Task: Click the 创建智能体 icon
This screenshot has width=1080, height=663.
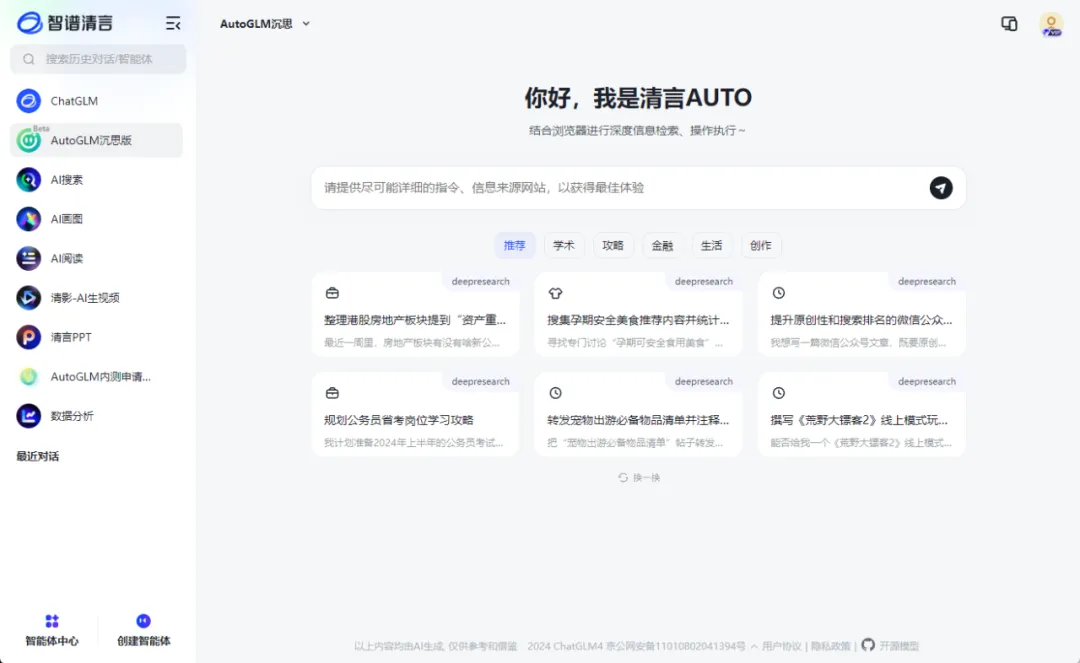Action: (143, 621)
